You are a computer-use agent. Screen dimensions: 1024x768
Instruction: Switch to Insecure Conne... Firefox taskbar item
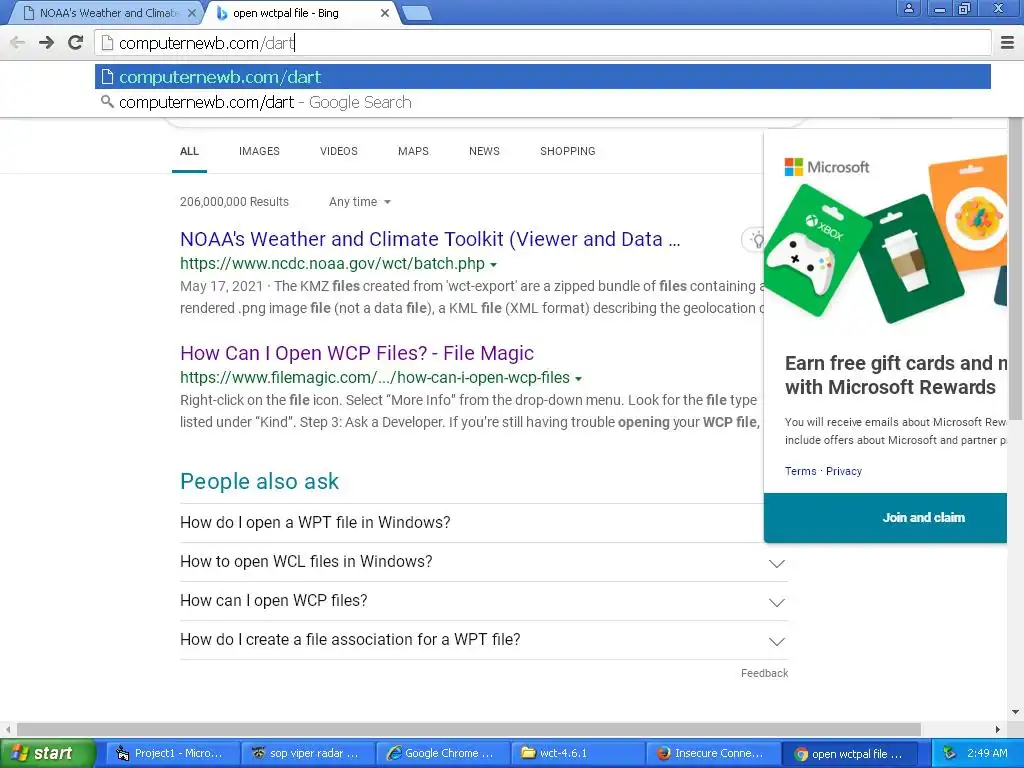coord(712,754)
